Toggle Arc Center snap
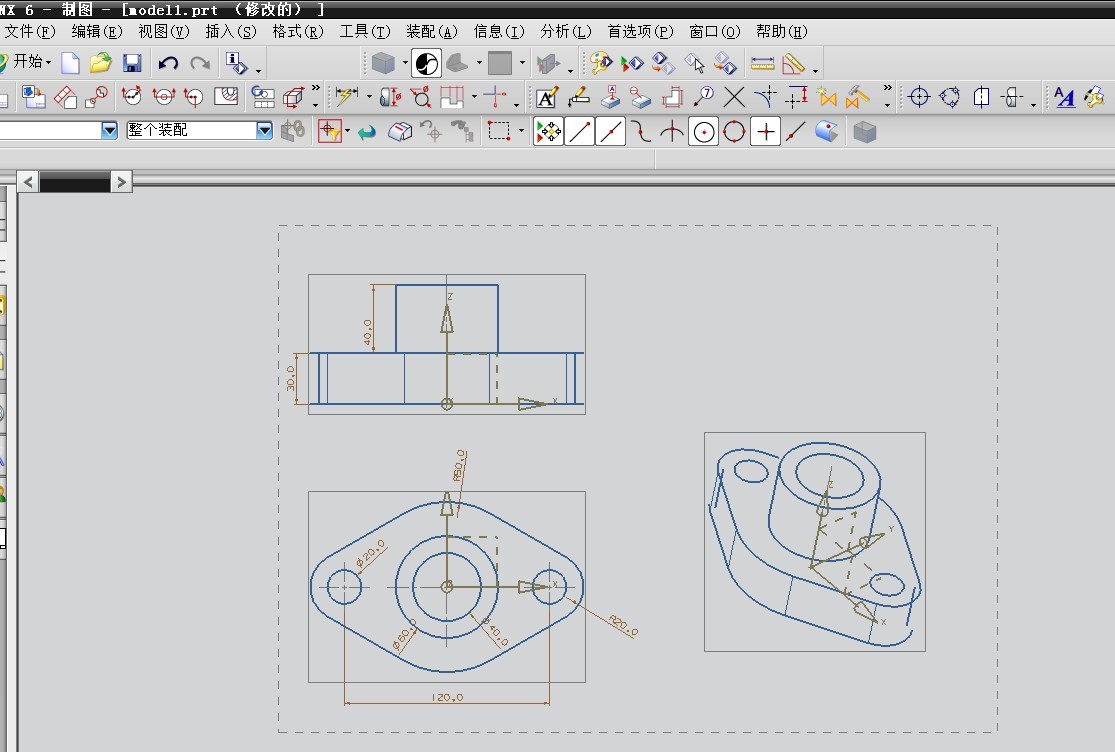The image size is (1115, 752). point(703,132)
